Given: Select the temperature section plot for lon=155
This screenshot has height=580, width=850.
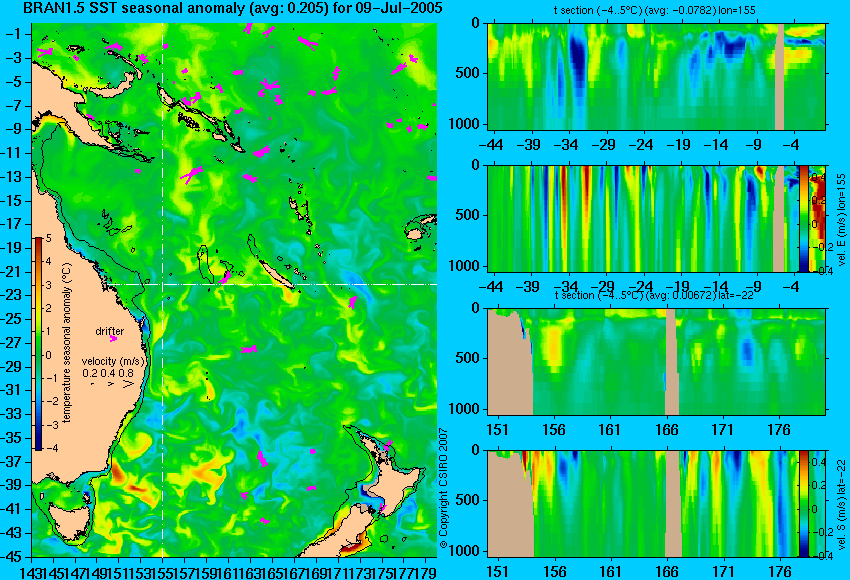Looking at the screenshot, I should pos(656,76).
